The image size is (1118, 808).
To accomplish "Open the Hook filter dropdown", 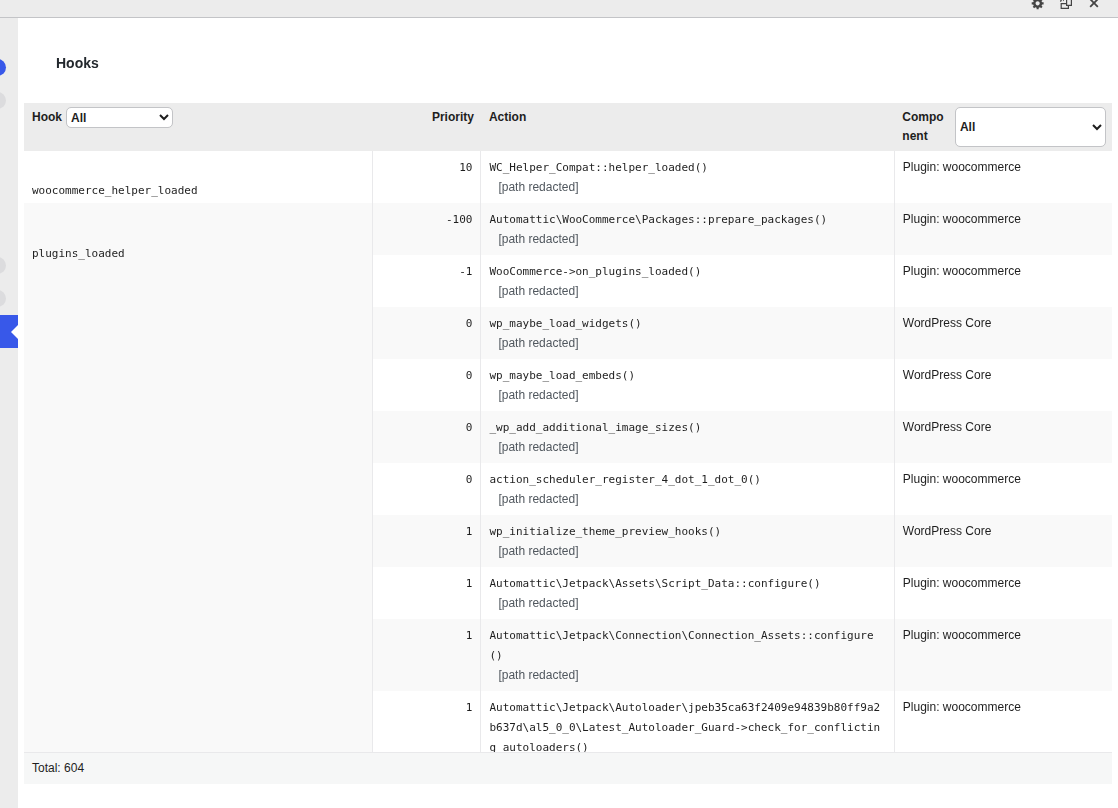I will pos(119,118).
